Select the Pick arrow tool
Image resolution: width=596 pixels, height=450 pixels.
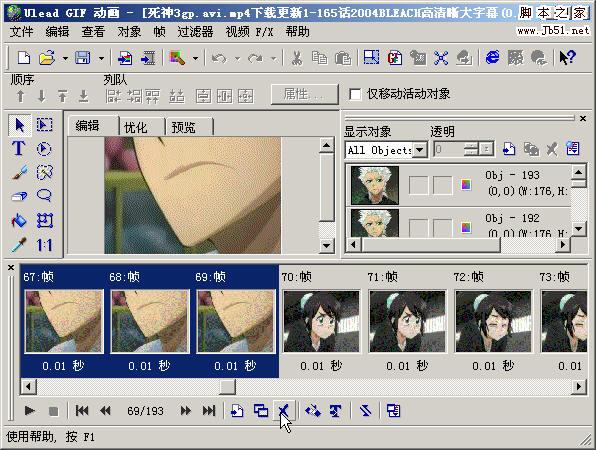pyautogui.click(x=20, y=125)
